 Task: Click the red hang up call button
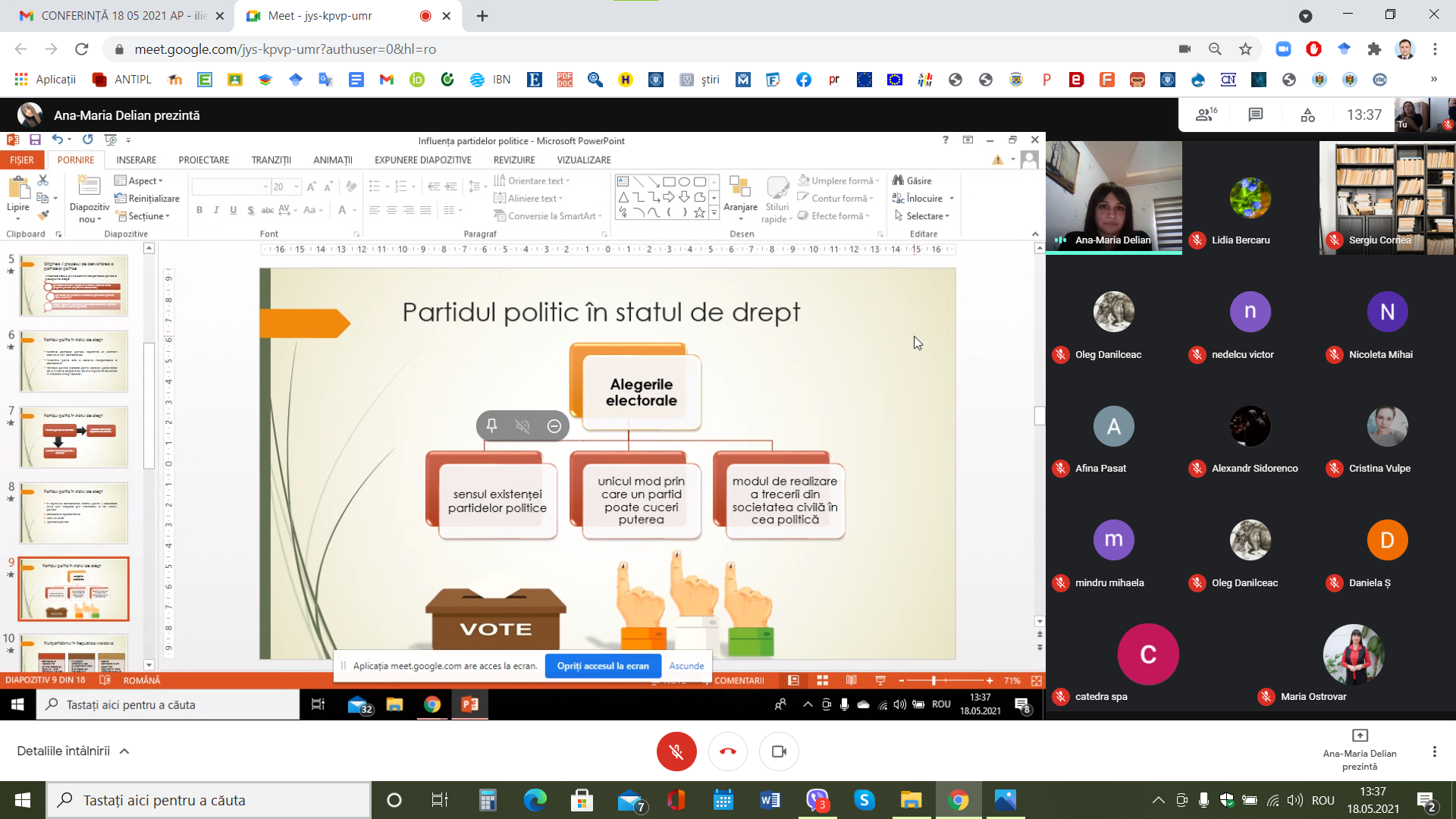(727, 752)
